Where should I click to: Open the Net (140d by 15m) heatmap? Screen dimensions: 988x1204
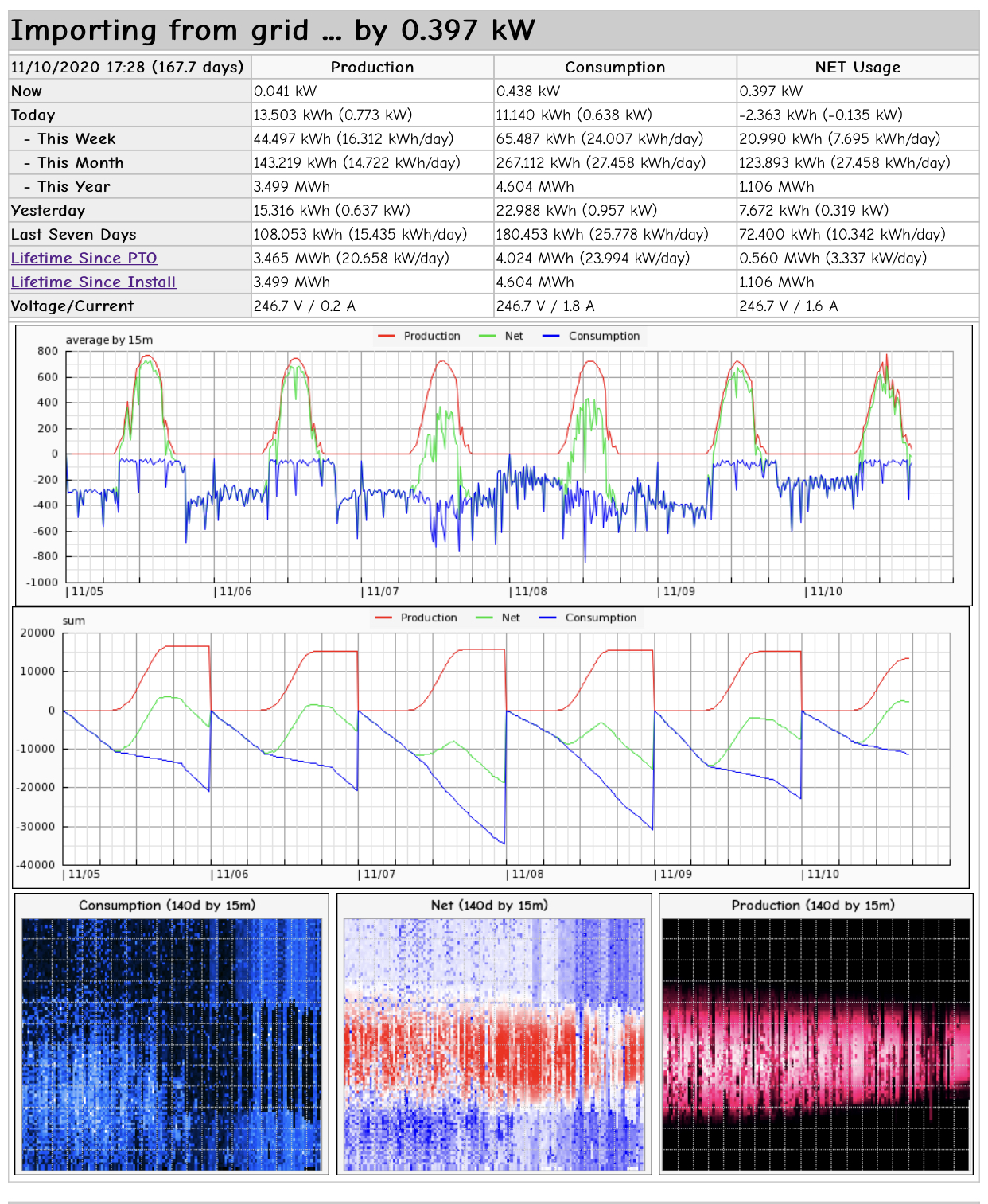[x=494, y=1034]
